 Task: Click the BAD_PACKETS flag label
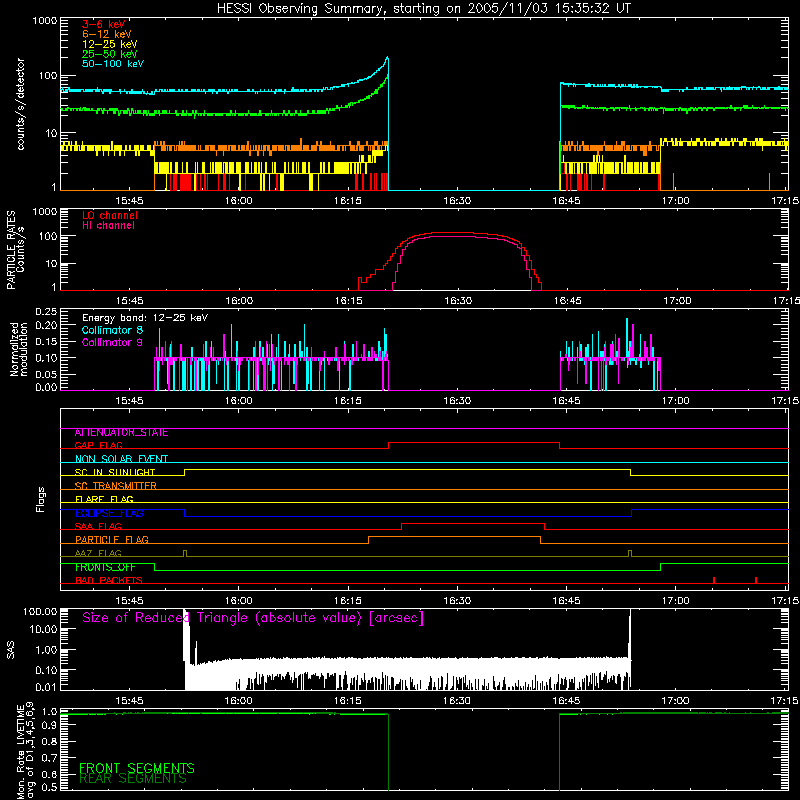(x=109, y=580)
